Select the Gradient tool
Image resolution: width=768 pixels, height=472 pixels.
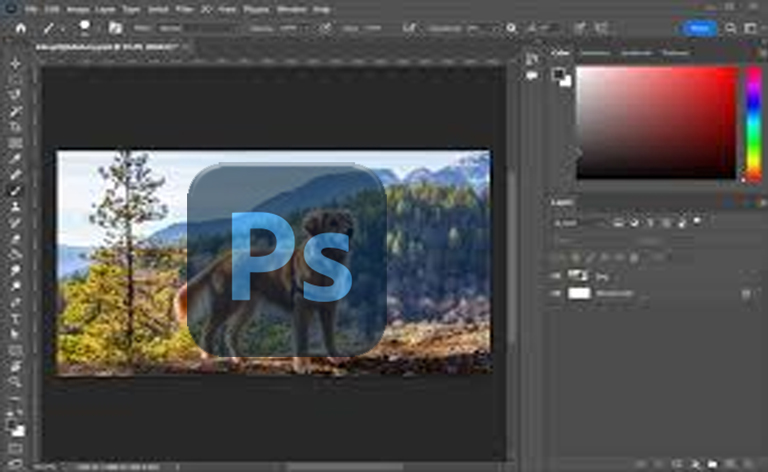[16, 254]
